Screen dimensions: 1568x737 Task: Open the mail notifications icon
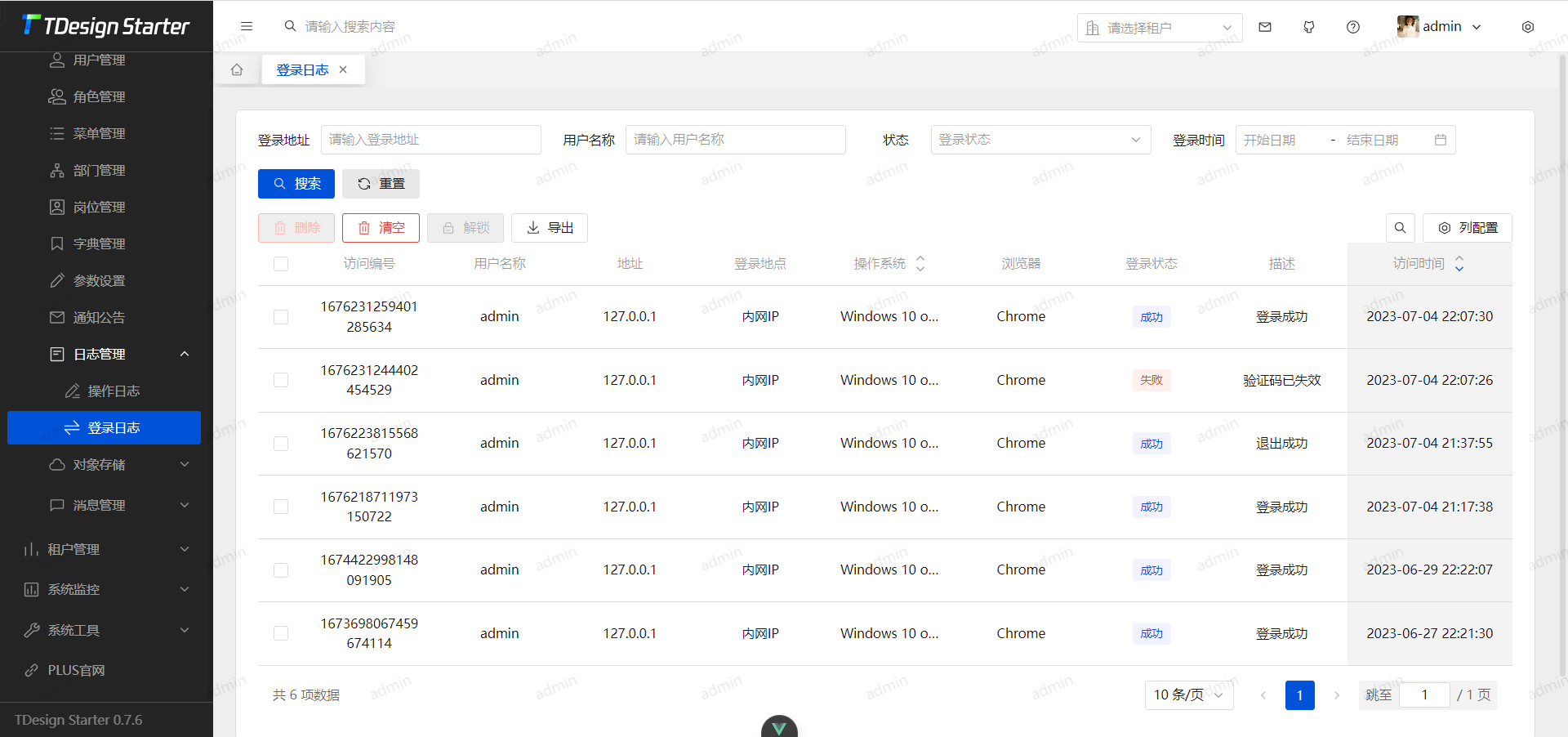[1265, 27]
